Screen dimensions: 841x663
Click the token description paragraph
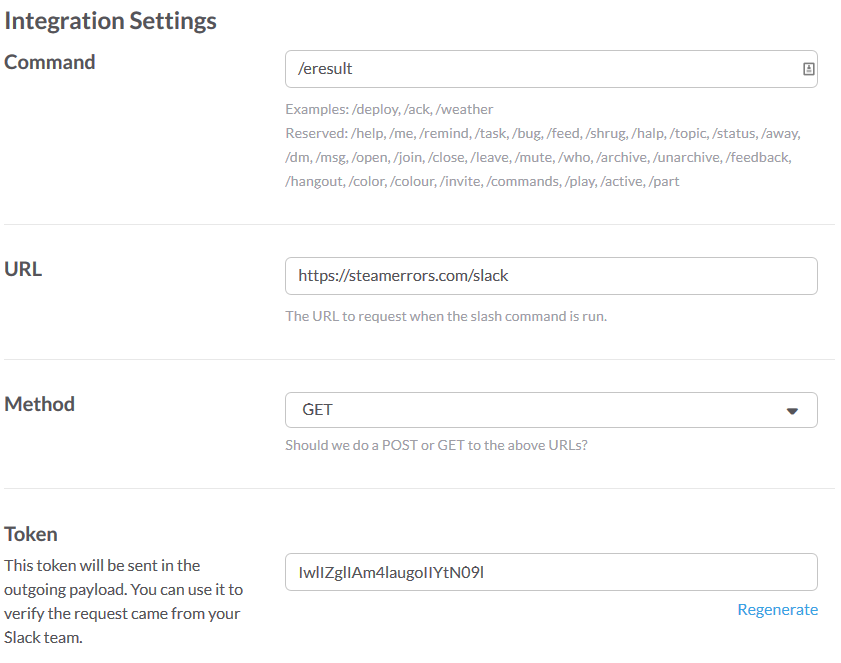(x=123, y=601)
